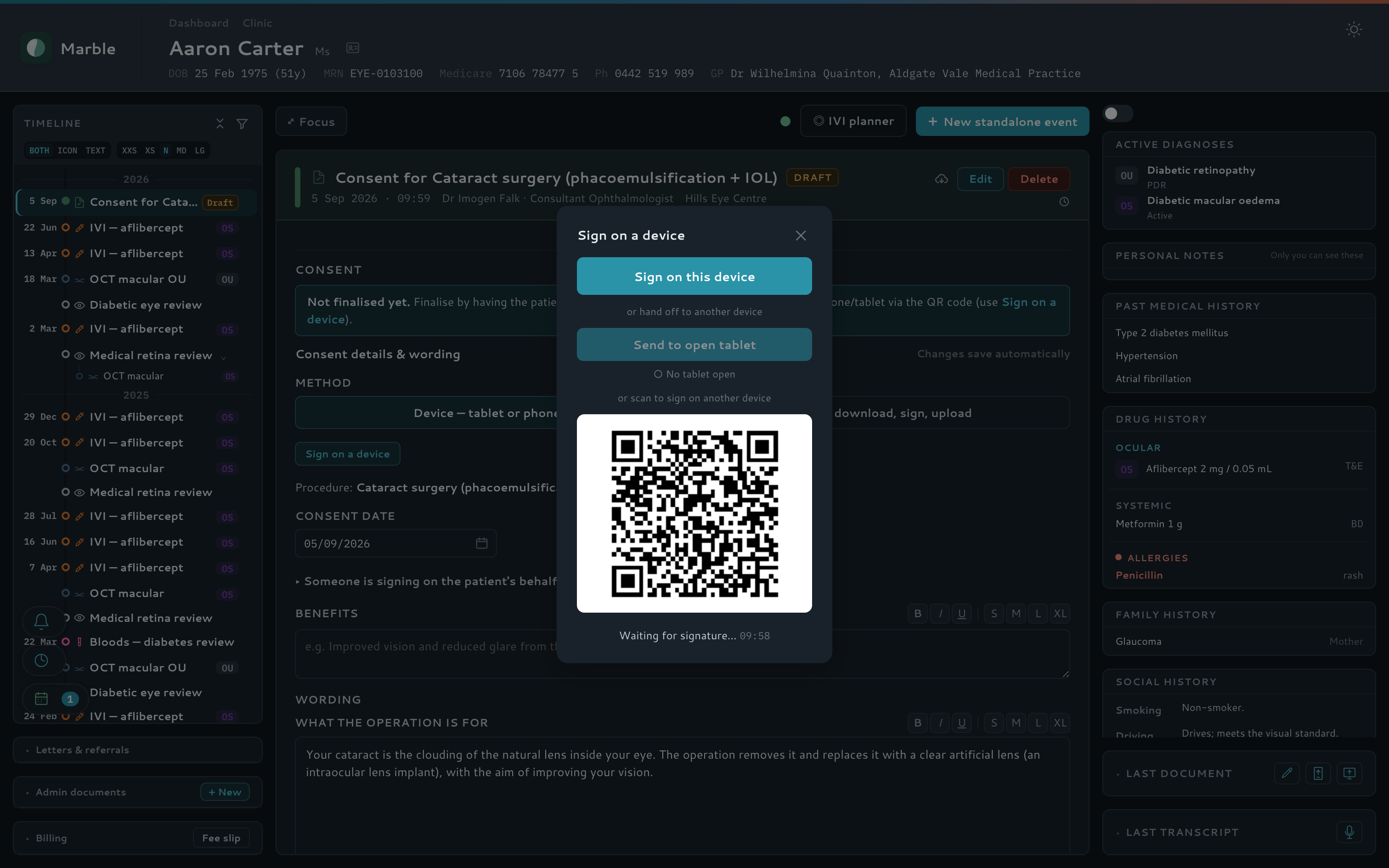Open patient ID card icon next to name
Viewport: 1389px width, 868px height.
coord(352,48)
